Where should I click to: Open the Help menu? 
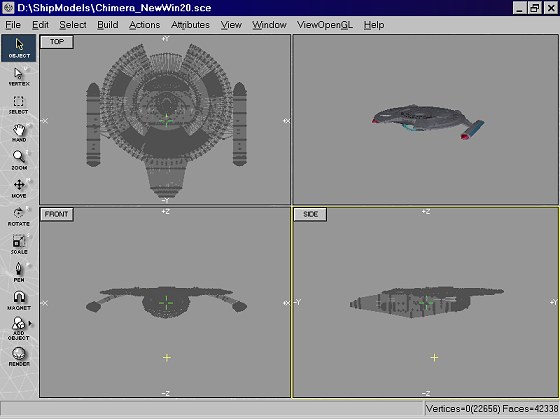374,25
